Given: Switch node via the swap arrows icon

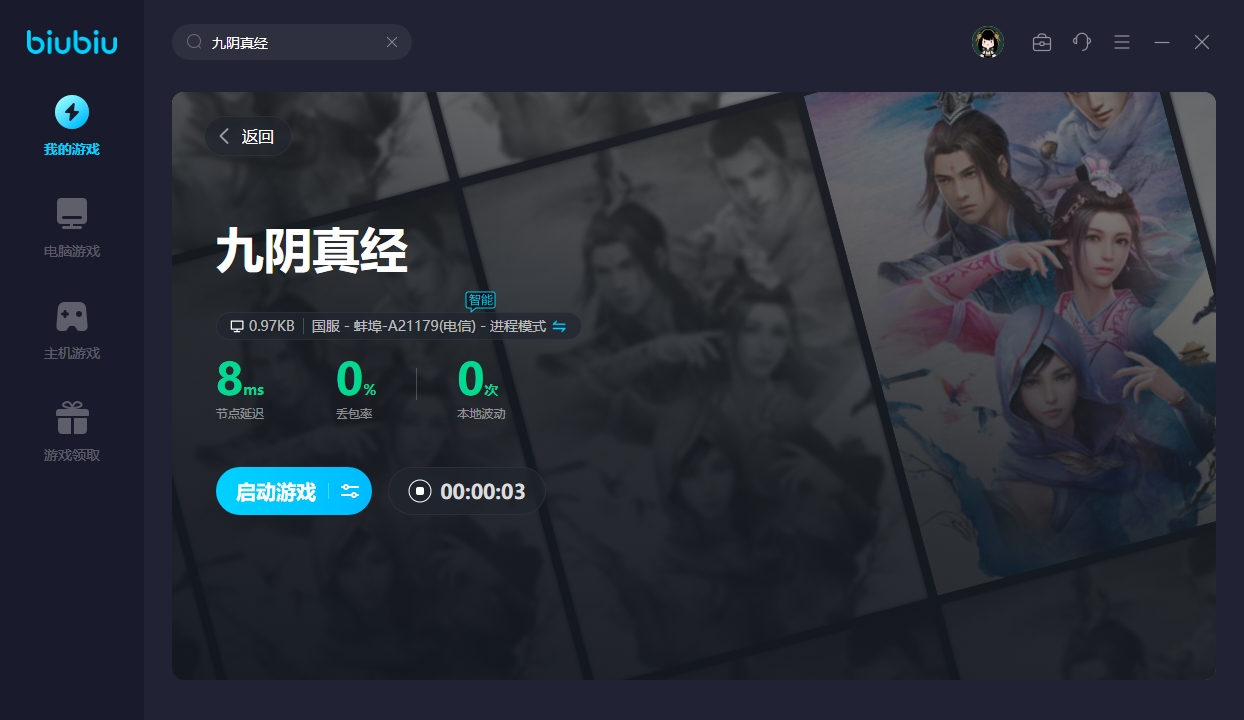Looking at the screenshot, I should [559, 326].
